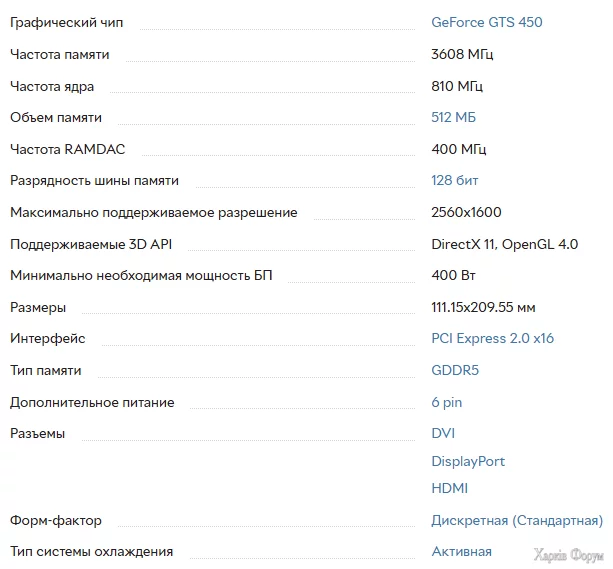Click the 810 МГц core frequency value
The width and height of the screenshot is (613, 569).
[x=458, y=86]
